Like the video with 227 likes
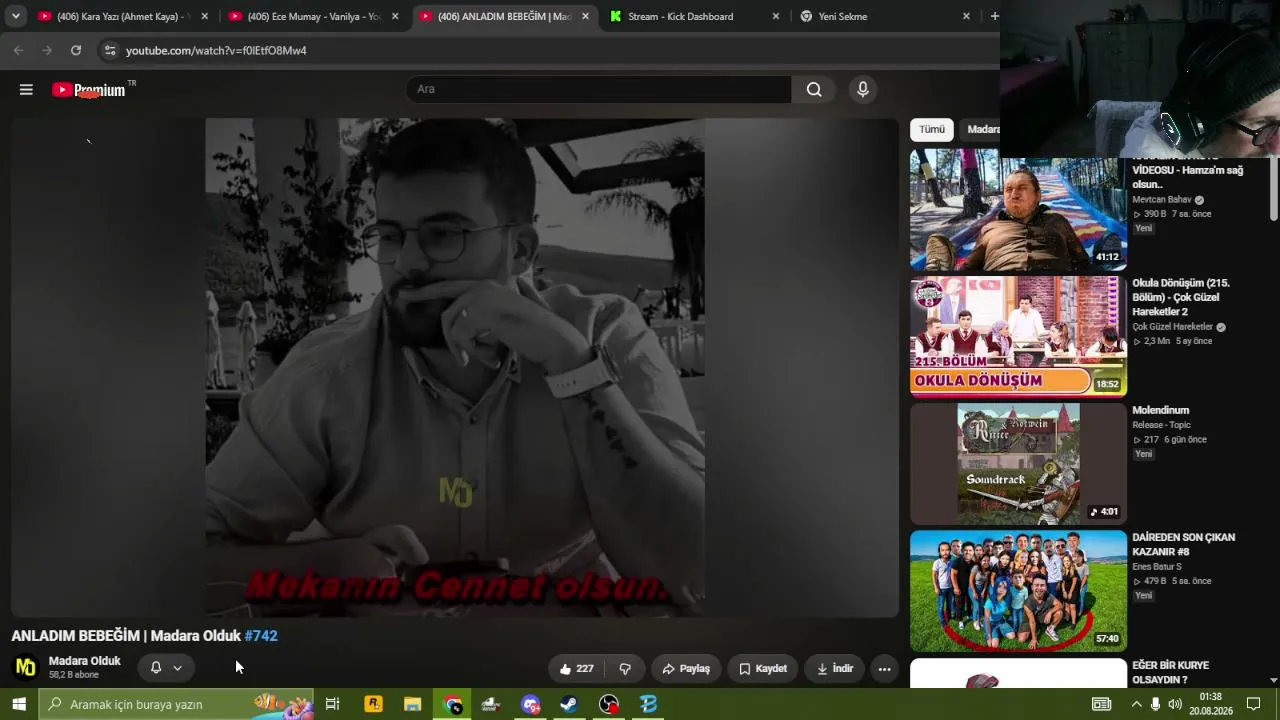 (577, 669)
